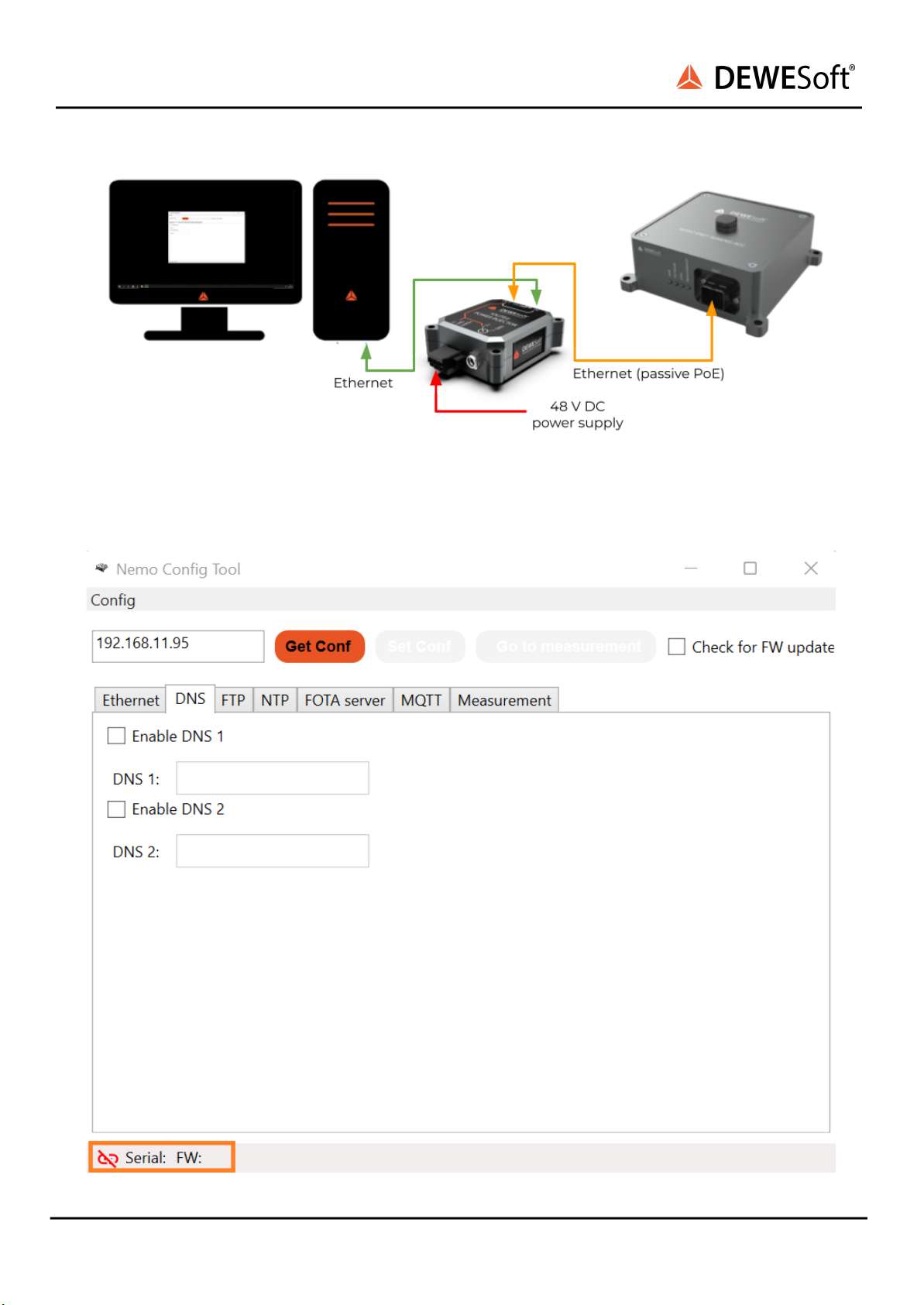Screen dimensions: 924x1305
Task: Click the Get Conf button
Action: (x=319, y=646)
